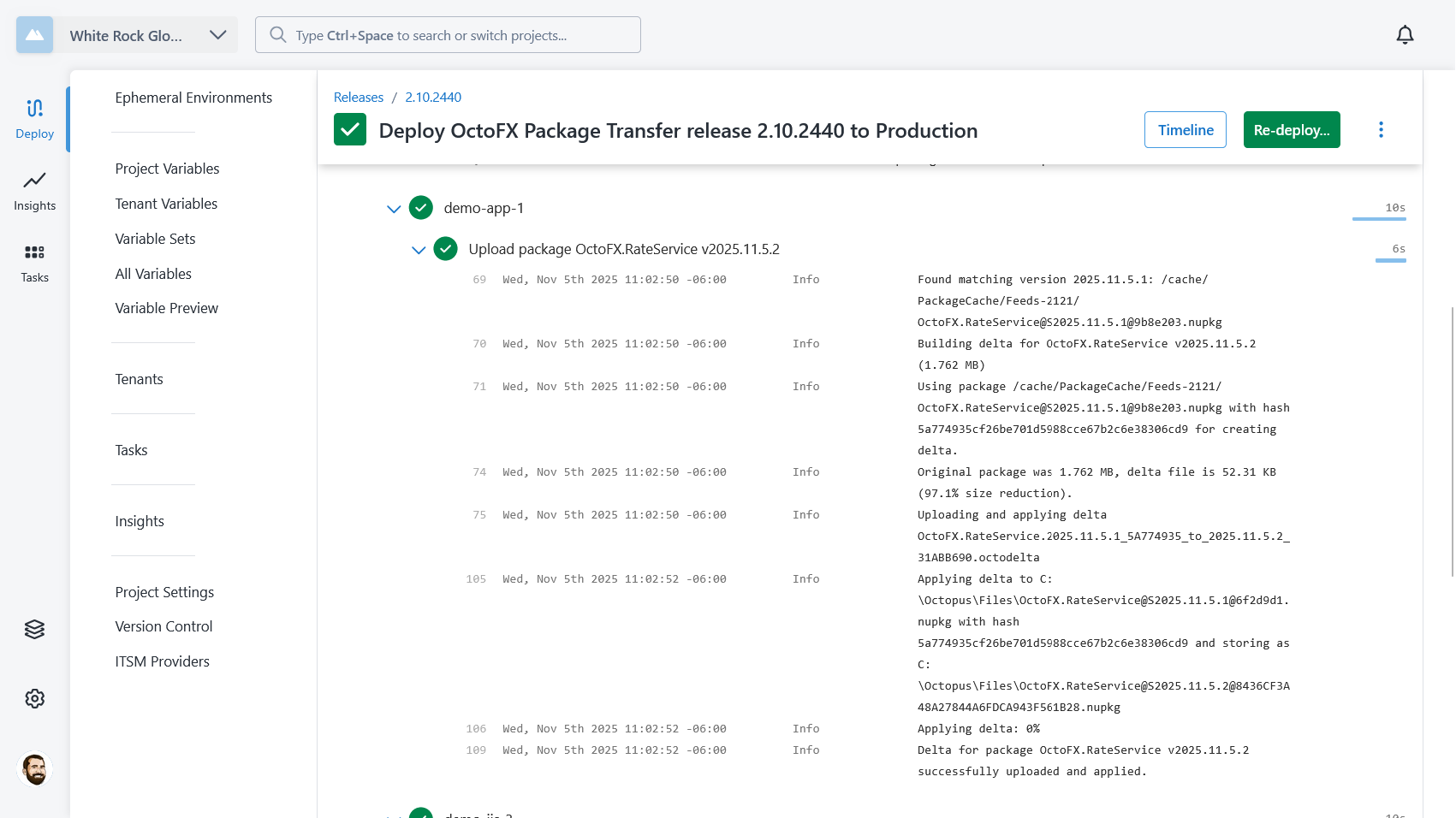Click the Re-deploy button
Screen dimensions: 1456x818
pos(1291,130)
